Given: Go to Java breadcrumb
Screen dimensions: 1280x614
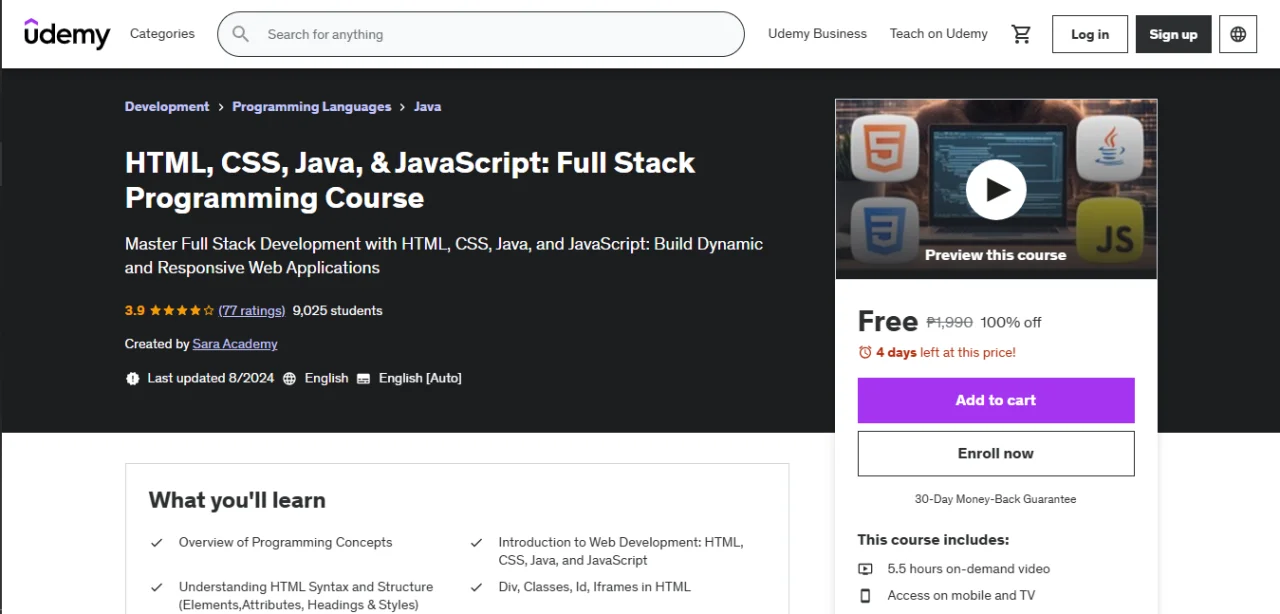Looking at the screenshot, I should pyautogui.click(x=427, y=107).
